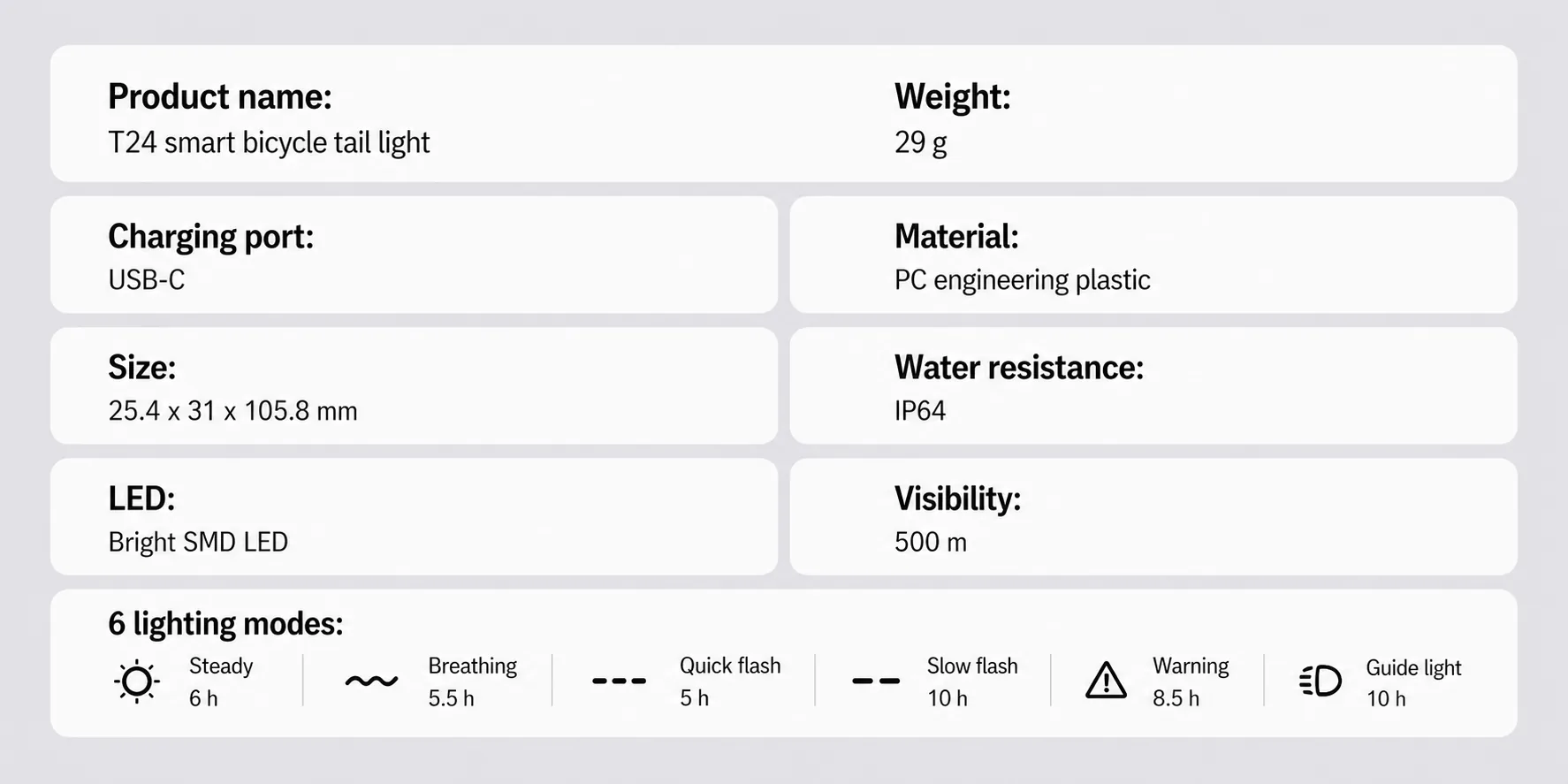Click the Guide light headlamp icon
1568x784 pixels.
[x=1321, y=681]
